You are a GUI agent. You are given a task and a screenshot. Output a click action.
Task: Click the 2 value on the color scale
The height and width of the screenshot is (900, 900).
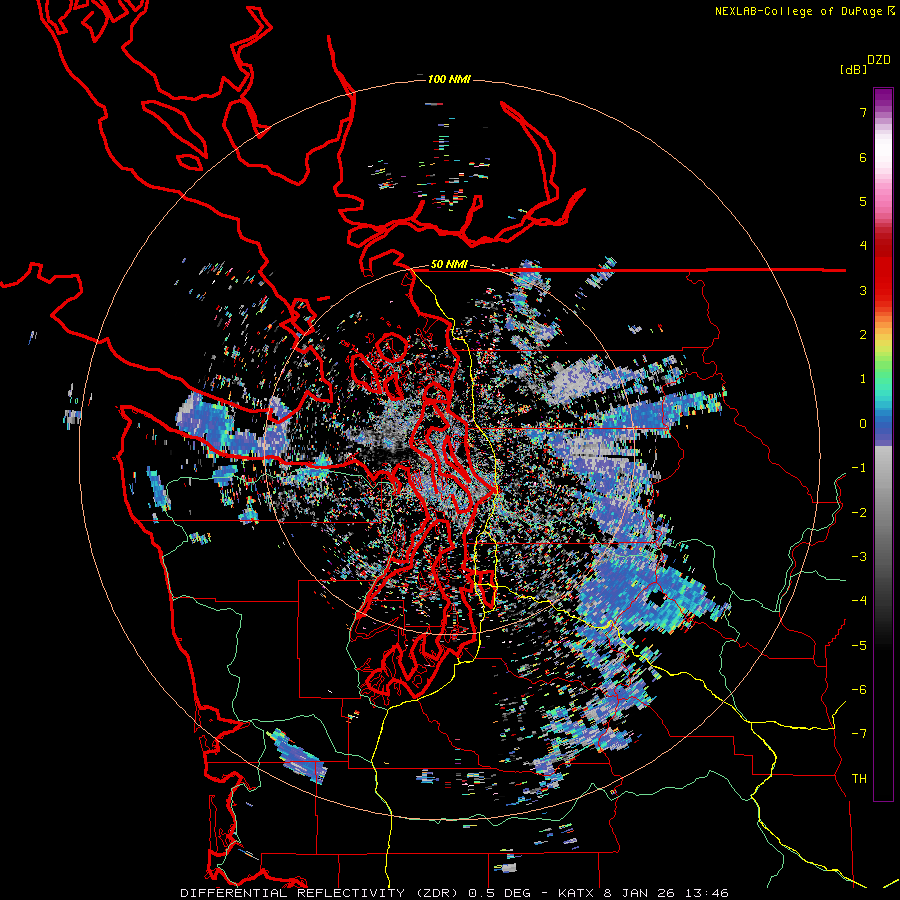(x=863, y=335)
